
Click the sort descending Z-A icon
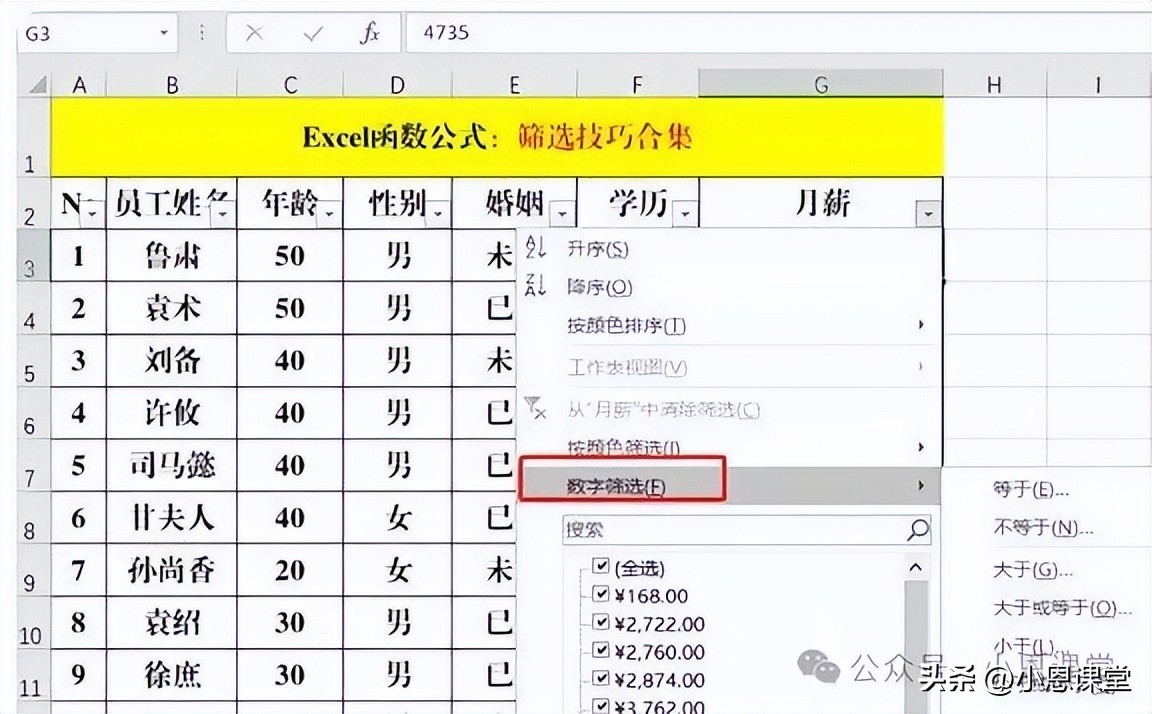pos(536,287)
